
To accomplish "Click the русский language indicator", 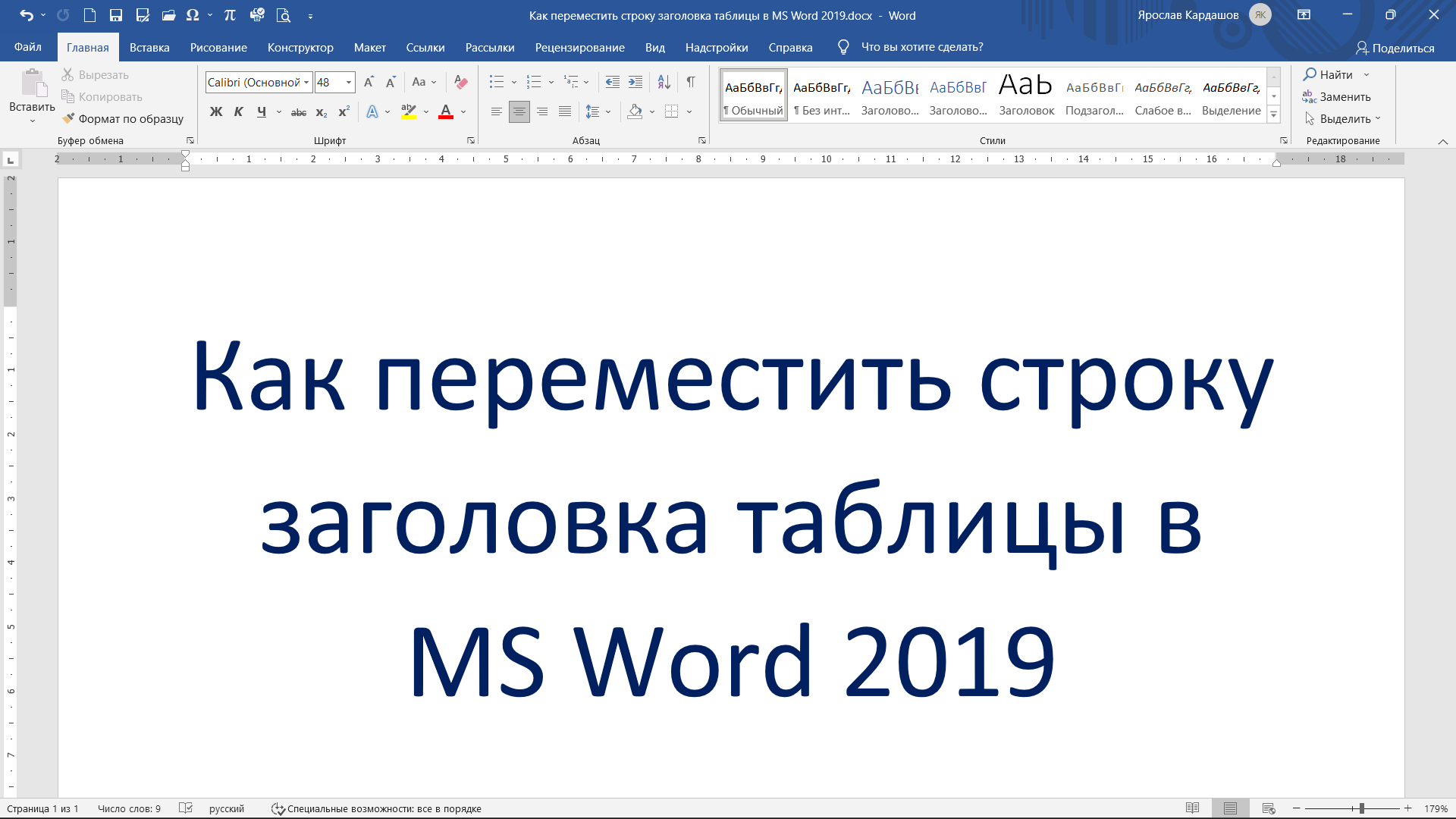I will [x=227, y=808].
